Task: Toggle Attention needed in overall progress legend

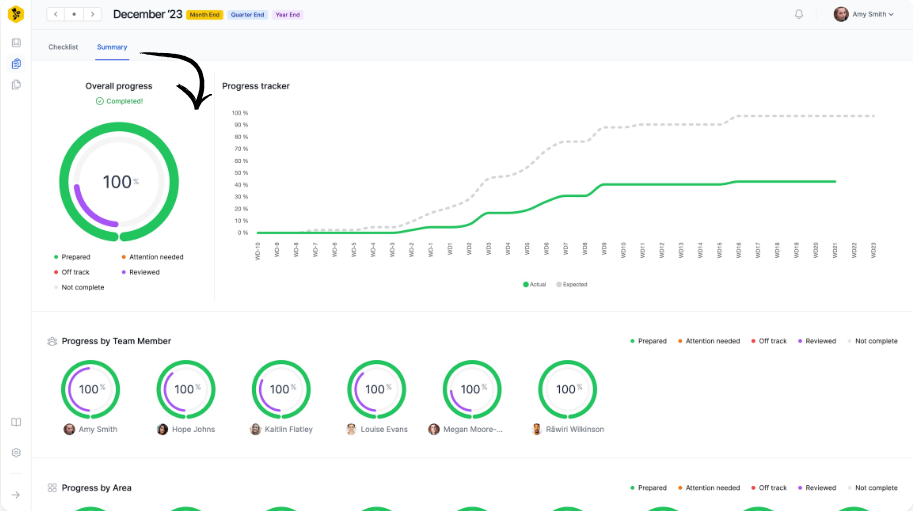Action: [153, 257]
